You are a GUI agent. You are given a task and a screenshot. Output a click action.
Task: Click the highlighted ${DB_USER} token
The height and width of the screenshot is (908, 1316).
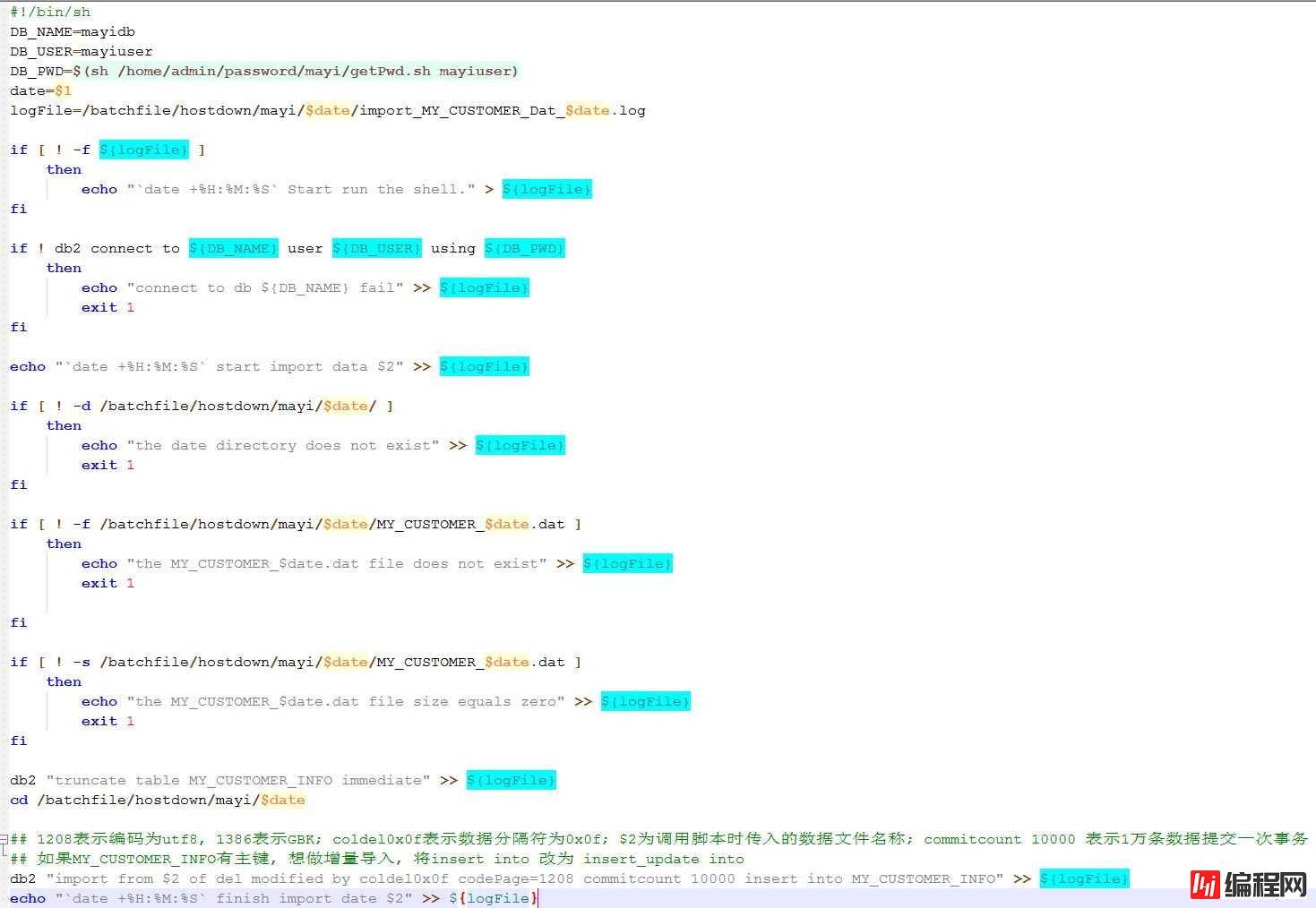coord(377,248)
